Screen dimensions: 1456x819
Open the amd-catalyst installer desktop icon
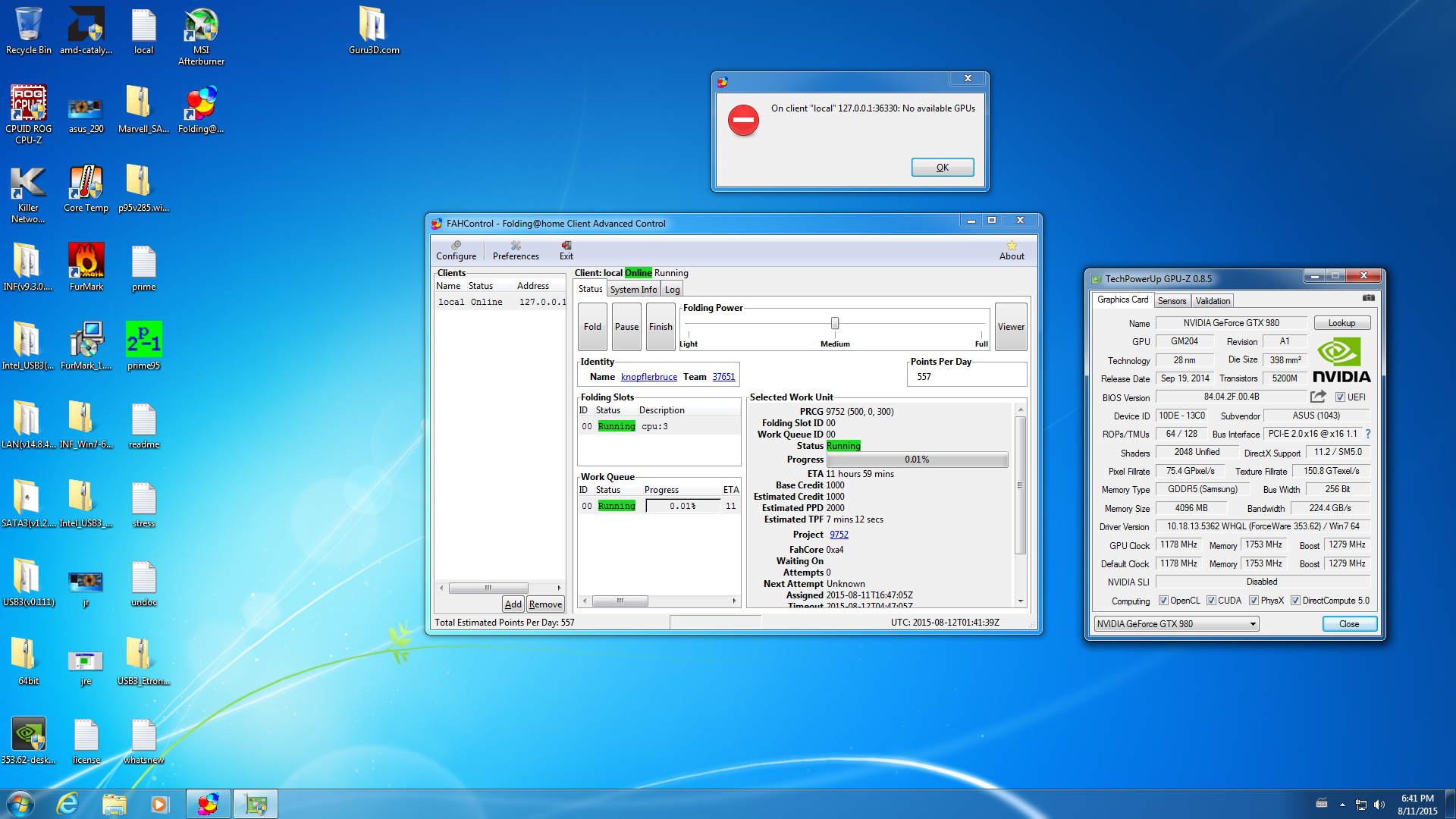point(86,31)
